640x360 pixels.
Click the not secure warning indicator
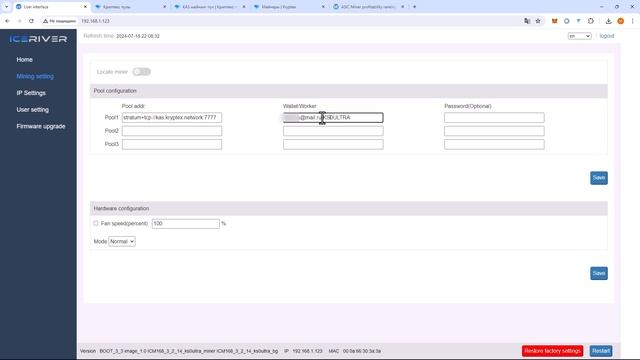click(x=60, y=21)
